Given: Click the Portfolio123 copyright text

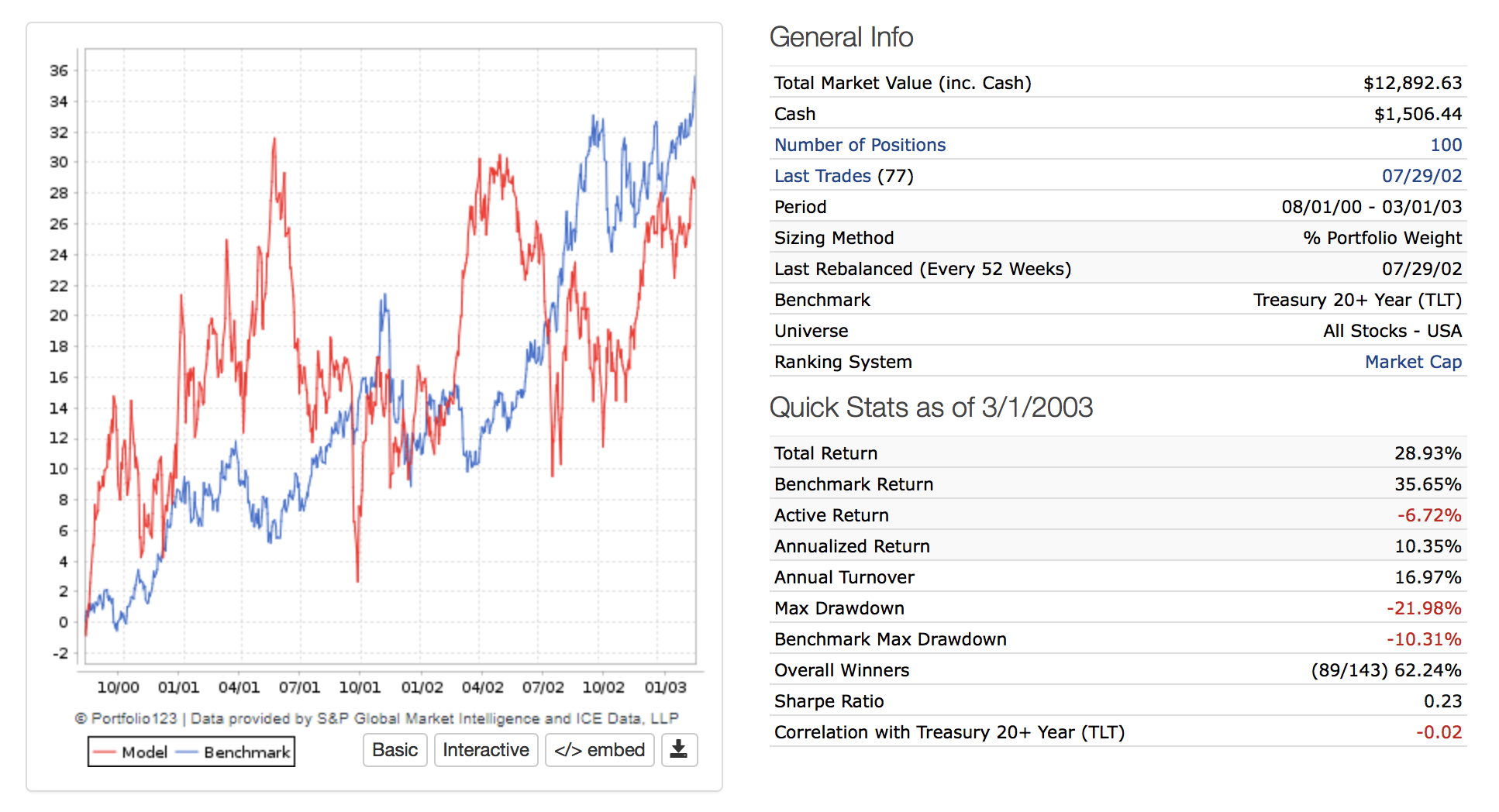Looking at the screenshot, I should coord(376,719).
